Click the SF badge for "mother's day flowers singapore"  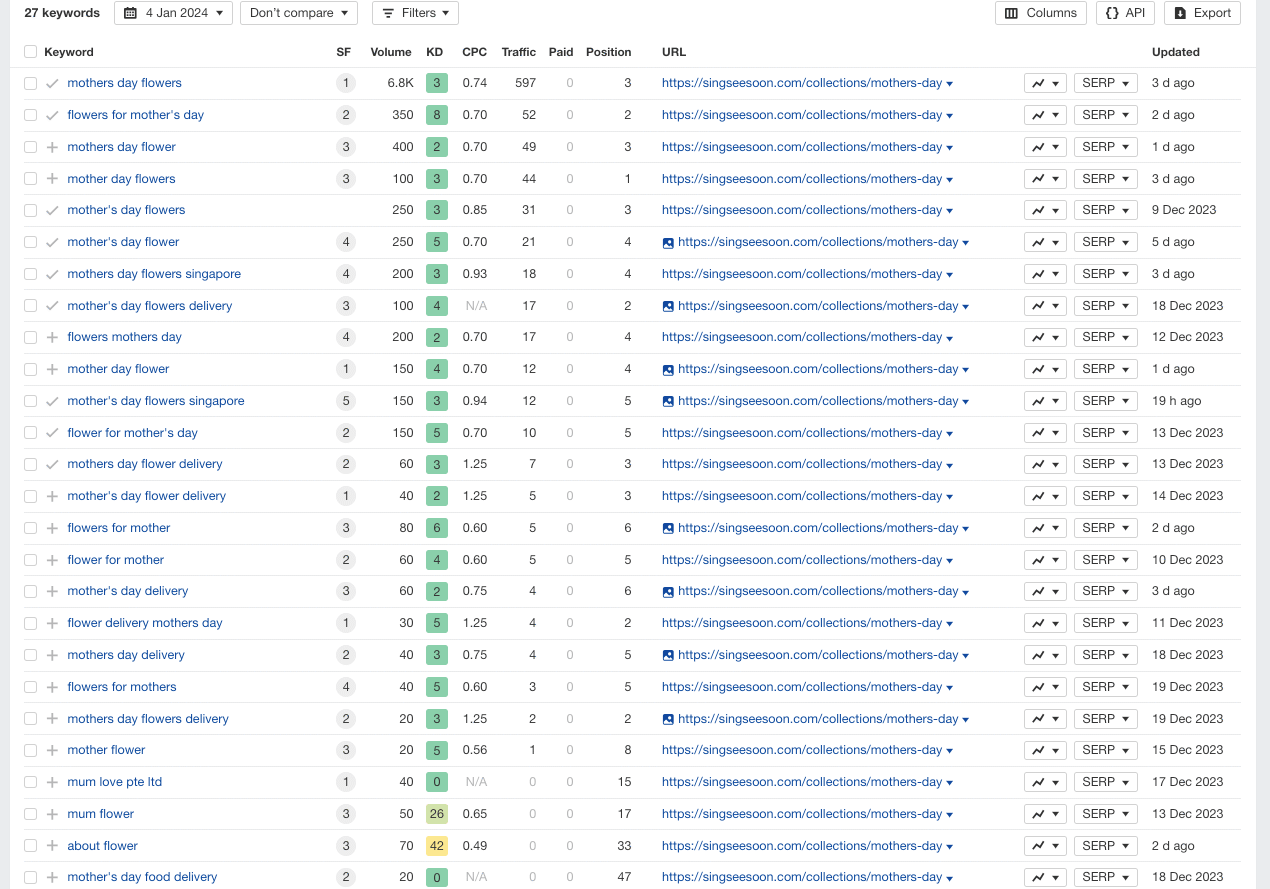click(346, 401)
